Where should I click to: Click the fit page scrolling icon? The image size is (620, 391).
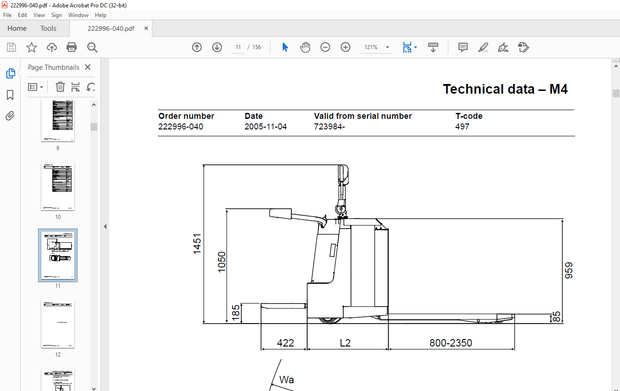click(x=407, y=47)
